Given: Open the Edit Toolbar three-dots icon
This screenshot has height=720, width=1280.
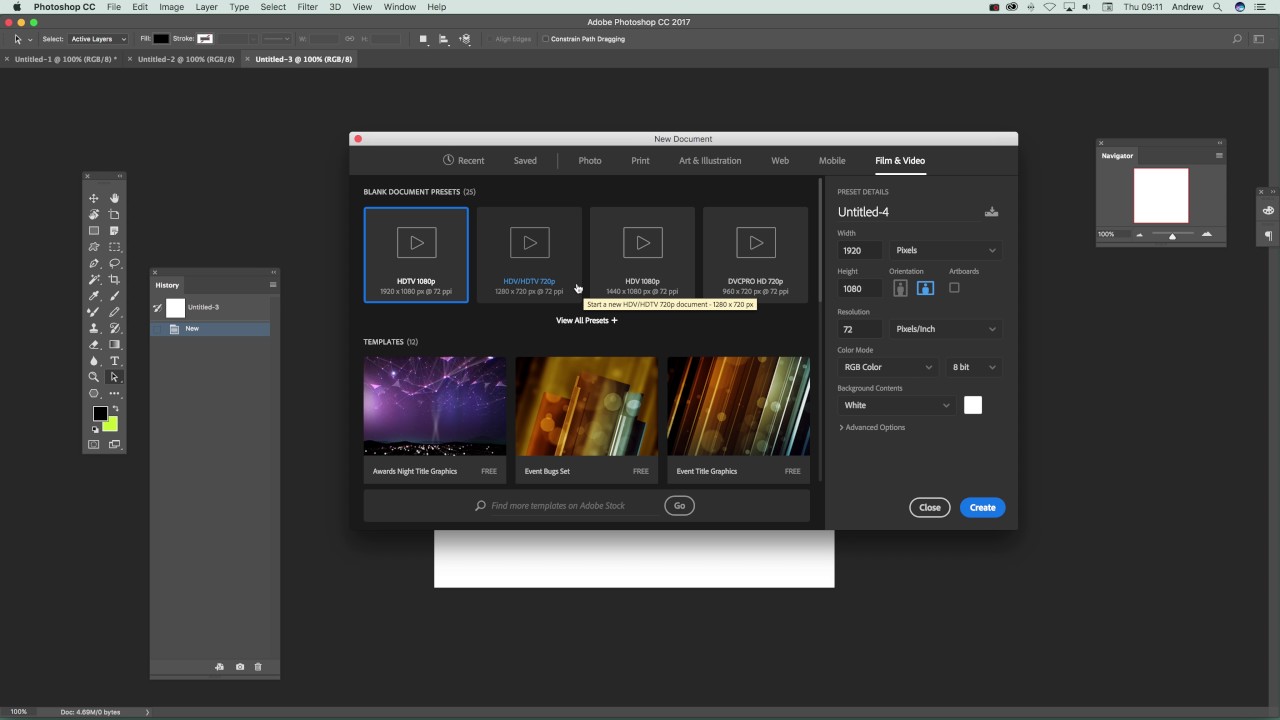Looking at the screenshot, I should (114, 393).
